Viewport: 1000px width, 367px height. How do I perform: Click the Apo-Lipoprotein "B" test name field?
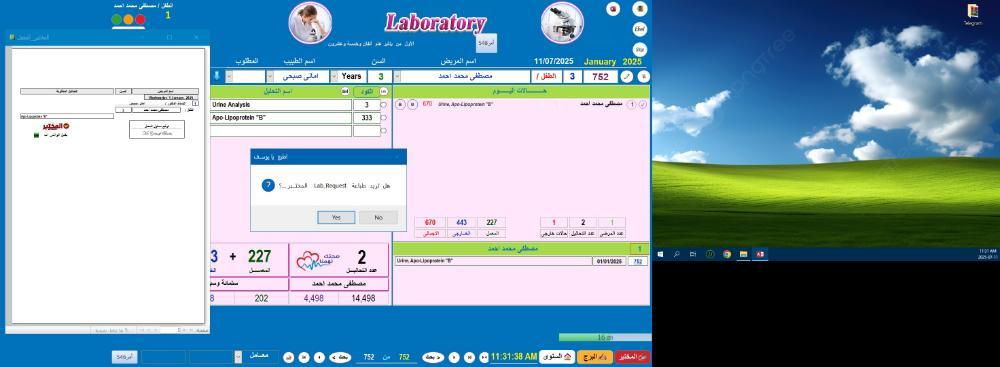point(281,118)
